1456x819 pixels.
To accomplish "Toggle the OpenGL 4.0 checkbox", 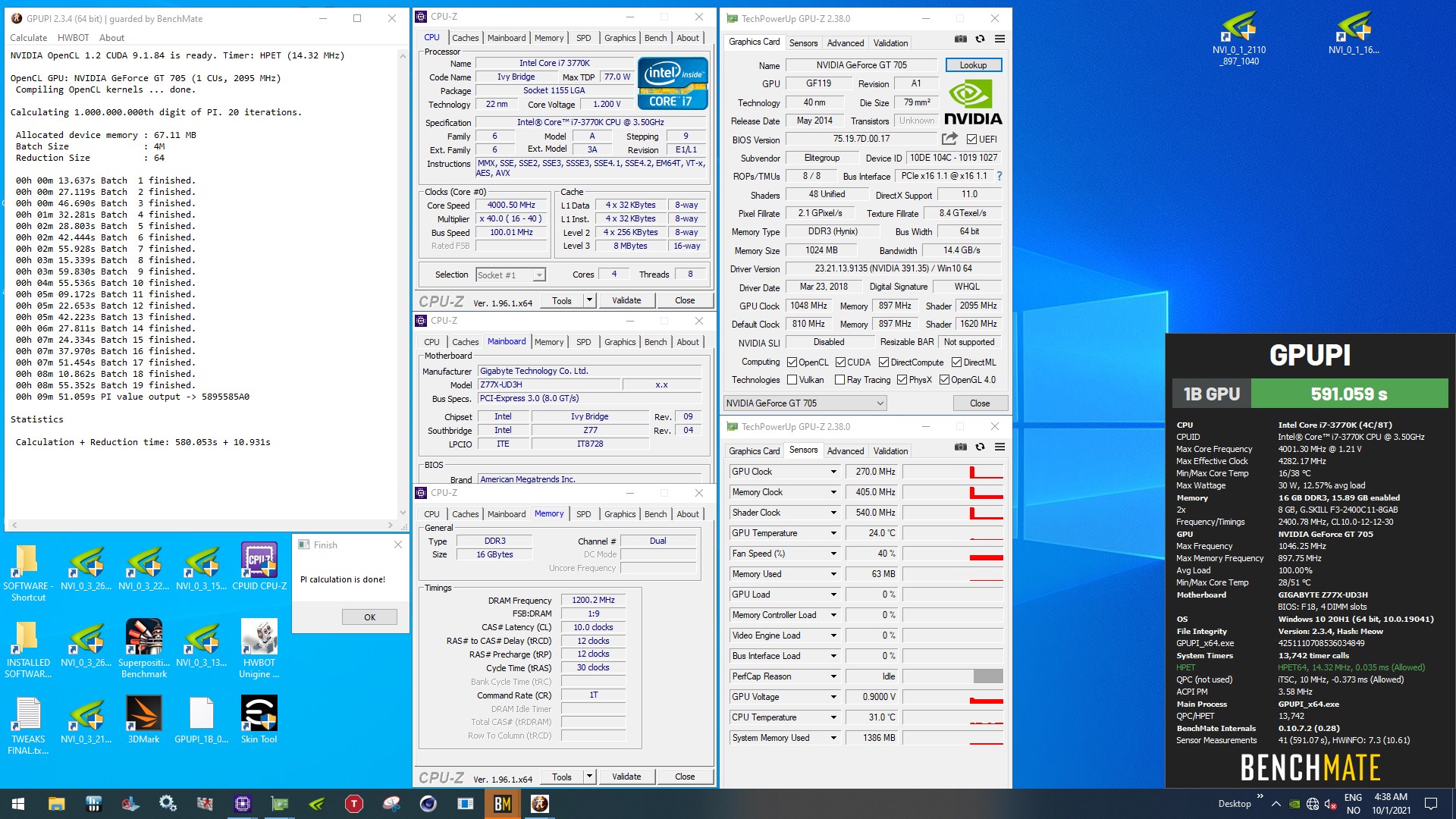I will [x=944, y=380].
